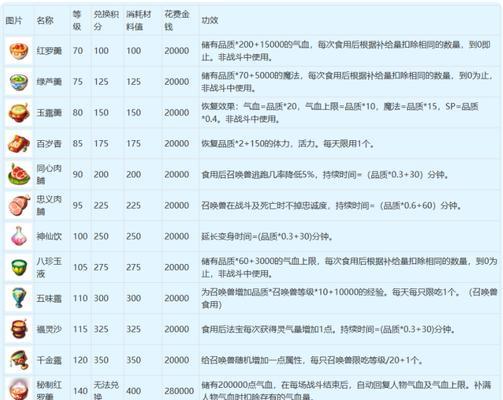Select the 五味露 goblet picture
503x400 pixels.
coord(19,298)
